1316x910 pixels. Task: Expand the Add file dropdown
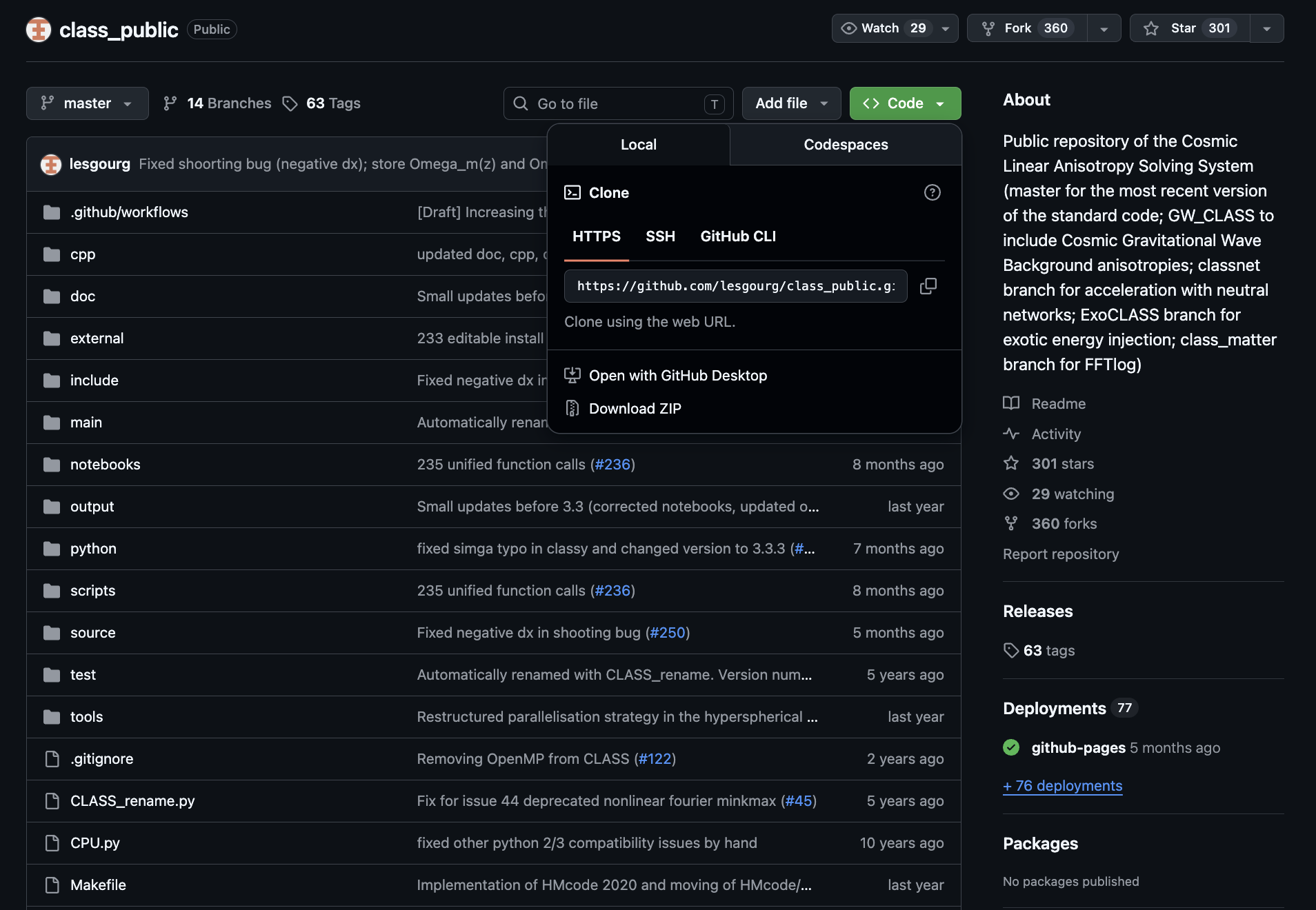click(x=792, y=103)
